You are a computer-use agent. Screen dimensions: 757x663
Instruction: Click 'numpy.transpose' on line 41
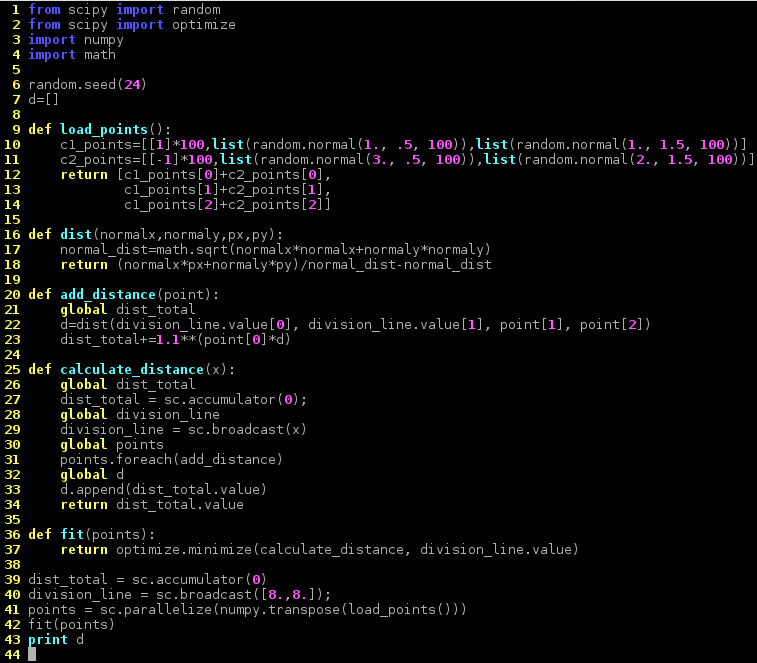(x=280, y=609)
